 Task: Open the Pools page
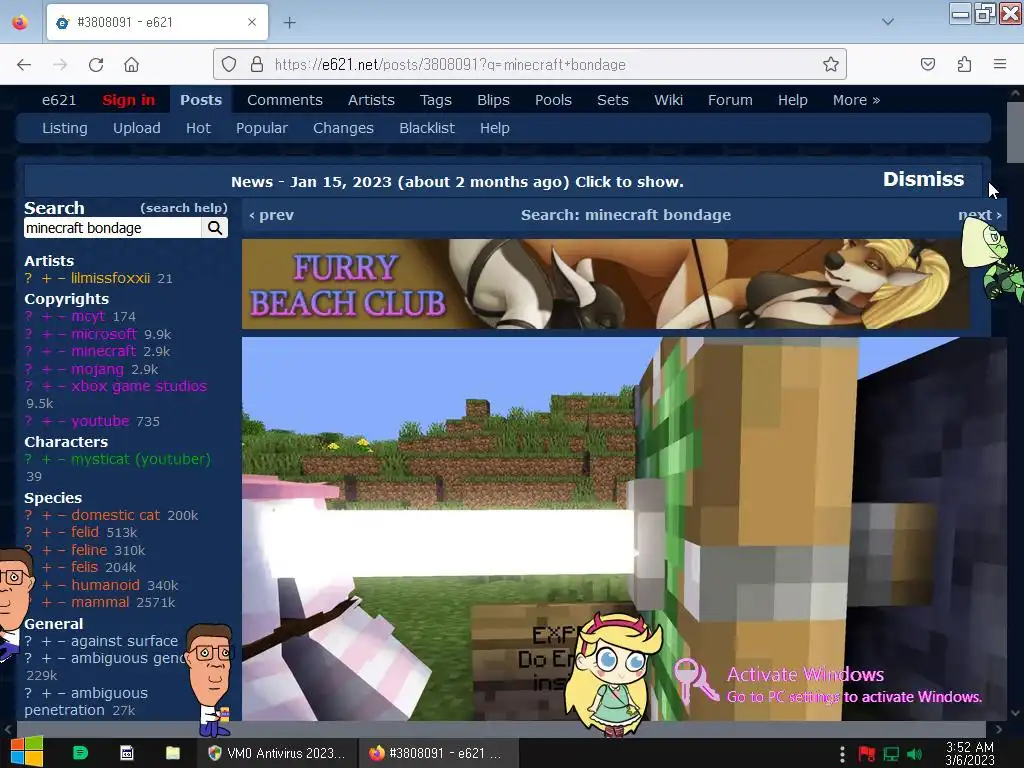coord(553,100)
